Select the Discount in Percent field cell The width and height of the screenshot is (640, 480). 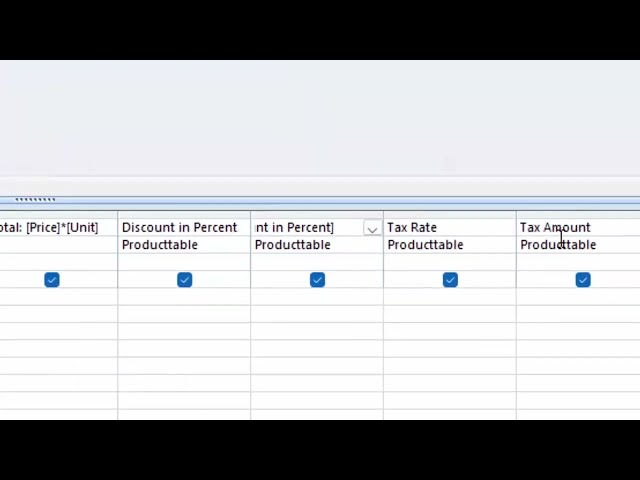pyautogui.click(x=184, y=227)
